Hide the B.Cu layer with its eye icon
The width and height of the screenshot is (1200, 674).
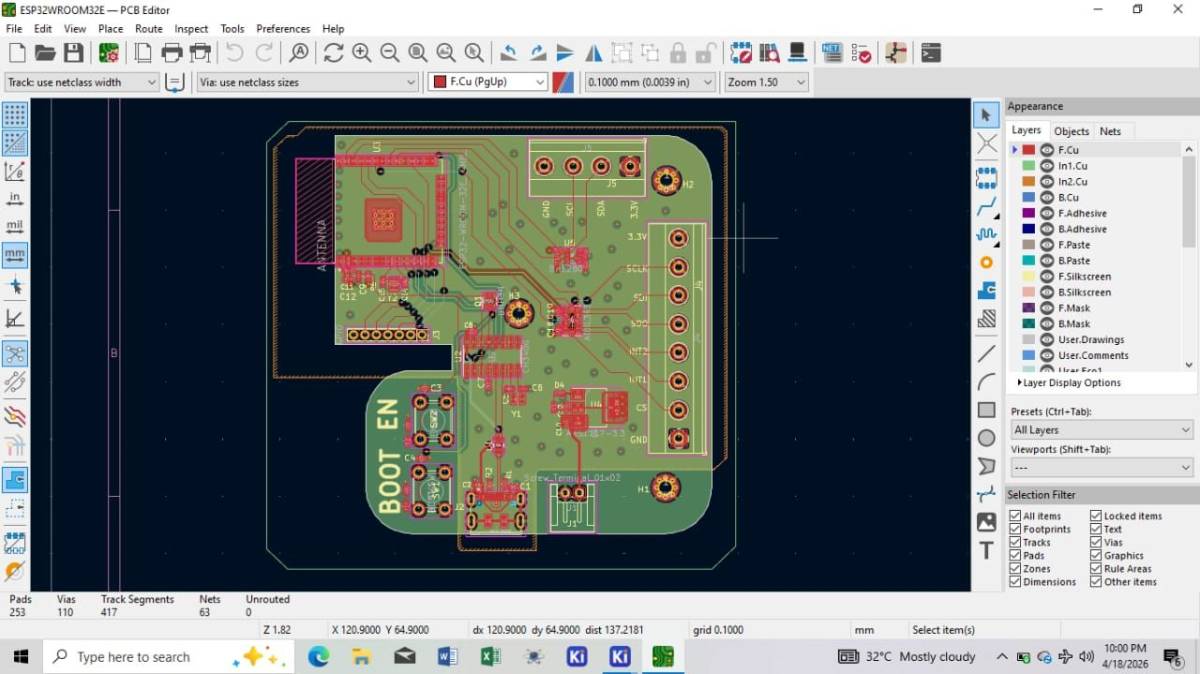click(1047, 198)
